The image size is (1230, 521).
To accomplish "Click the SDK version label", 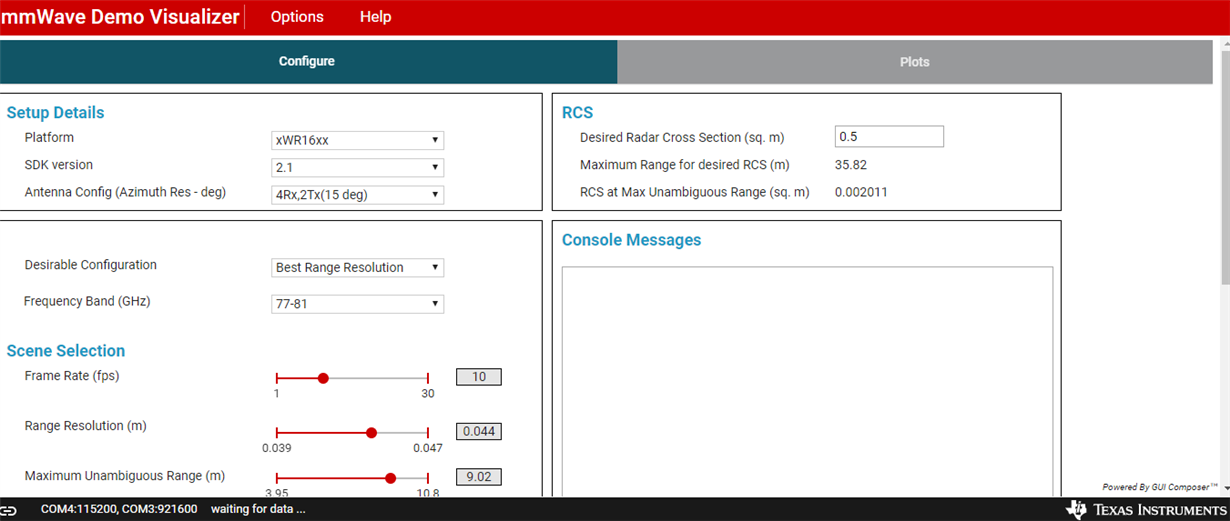I will (x=59, y=165).
